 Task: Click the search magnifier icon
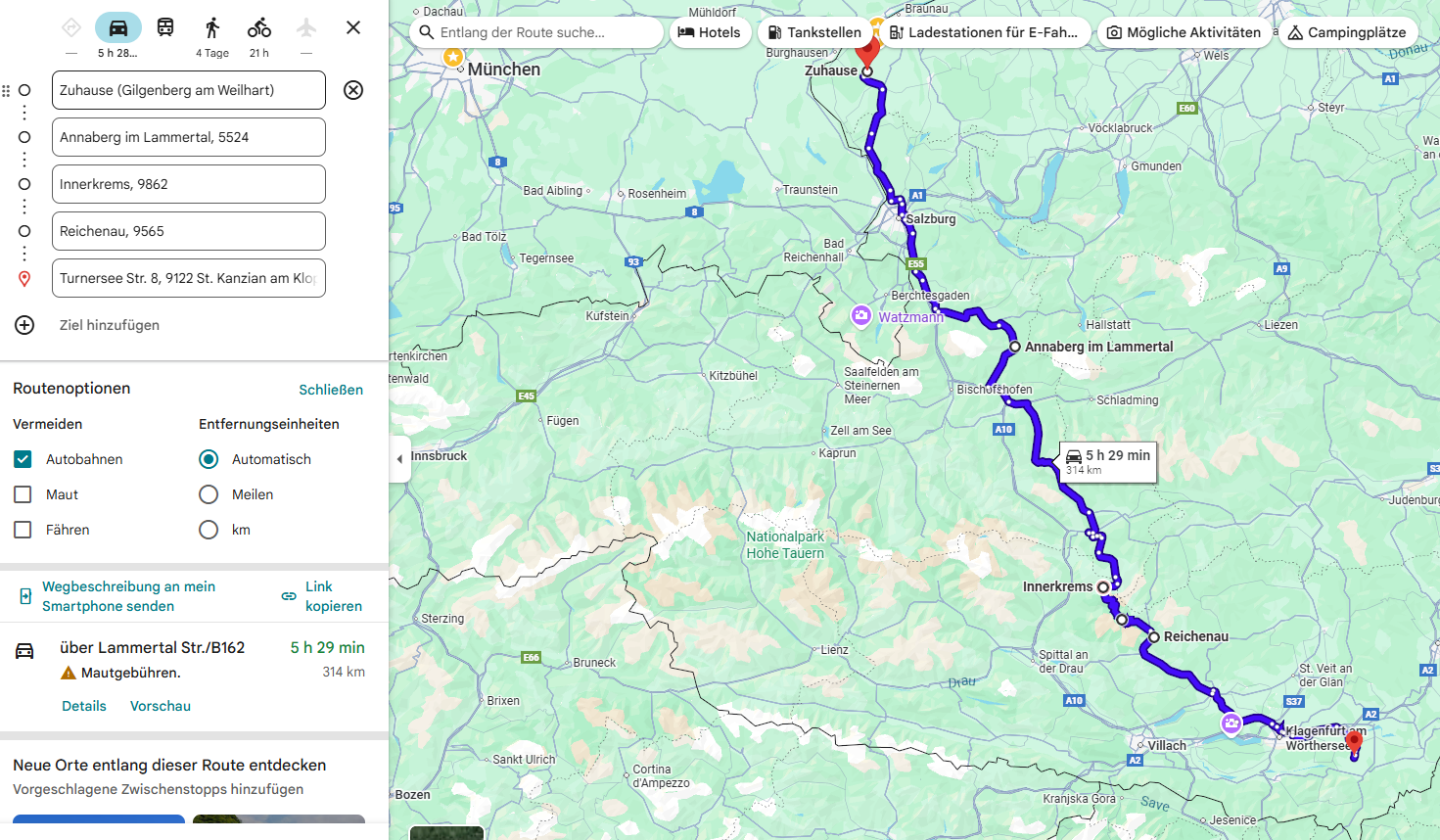tap(426, 32)
